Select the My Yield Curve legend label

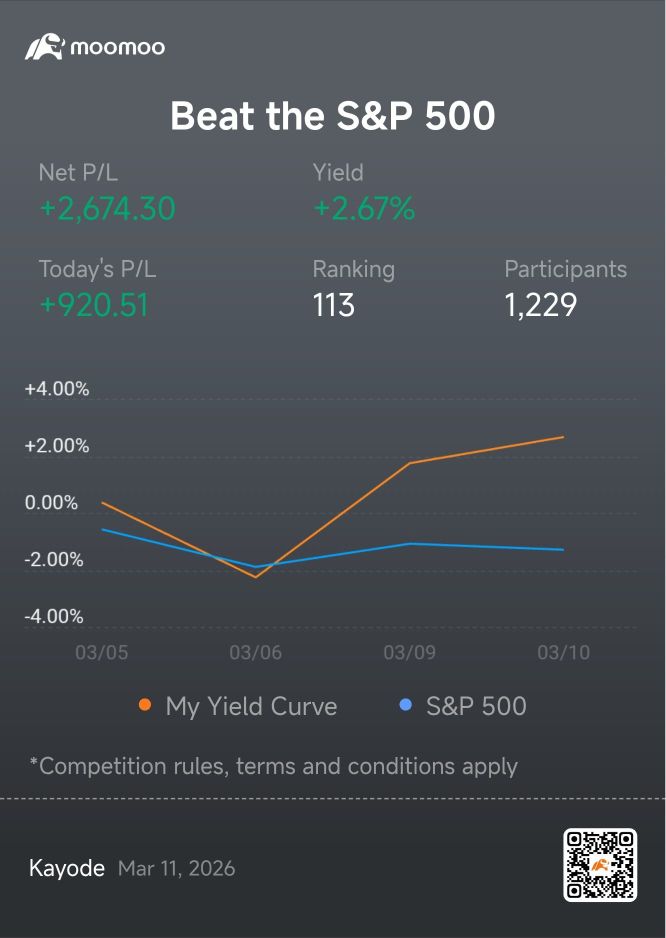(251, 706)
